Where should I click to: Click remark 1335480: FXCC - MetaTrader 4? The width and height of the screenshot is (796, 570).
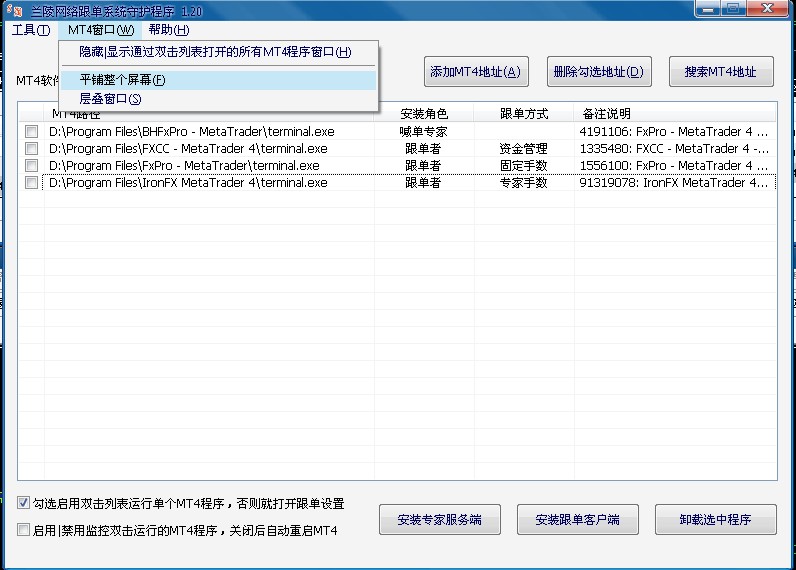click(x=674, y=149)
